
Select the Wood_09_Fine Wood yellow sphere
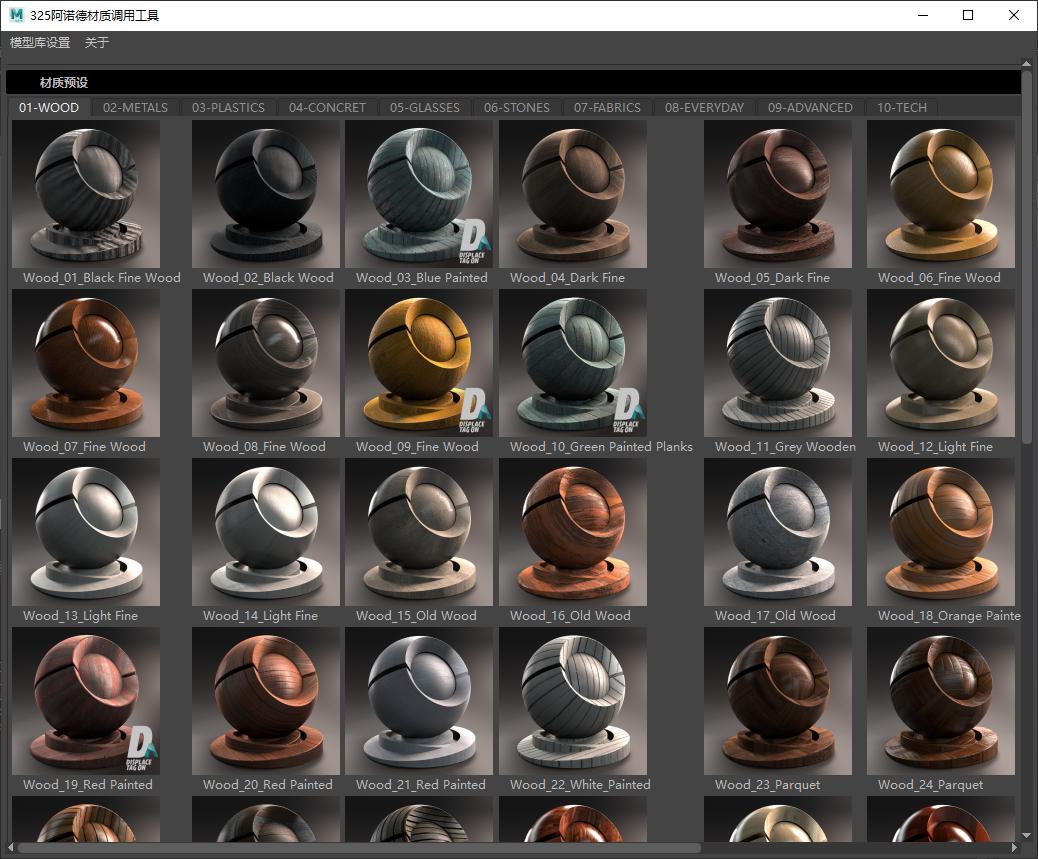(419, 363)
